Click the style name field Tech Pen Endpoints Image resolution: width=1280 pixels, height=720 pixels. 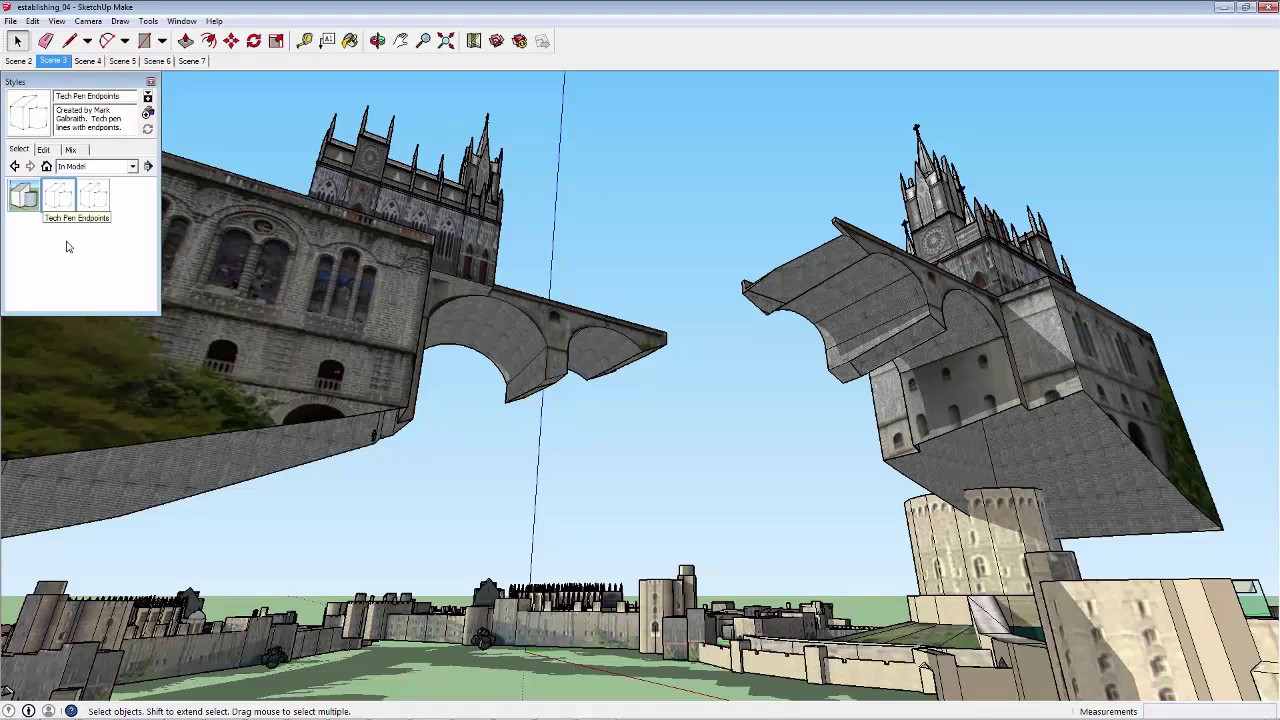point(95,97)
